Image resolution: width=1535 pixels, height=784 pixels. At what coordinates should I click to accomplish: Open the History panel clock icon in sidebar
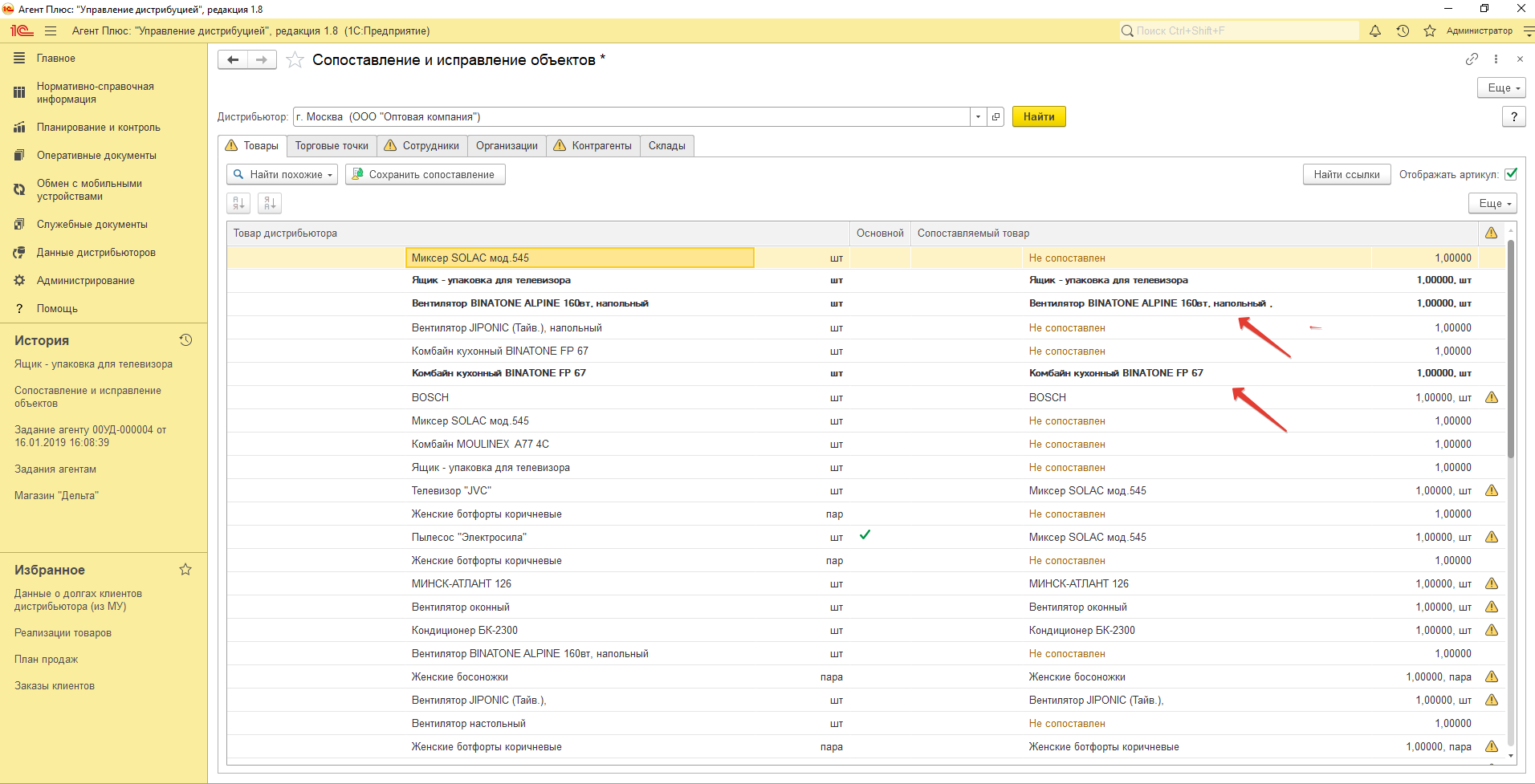pyautogui.click(x=185, y=340)
